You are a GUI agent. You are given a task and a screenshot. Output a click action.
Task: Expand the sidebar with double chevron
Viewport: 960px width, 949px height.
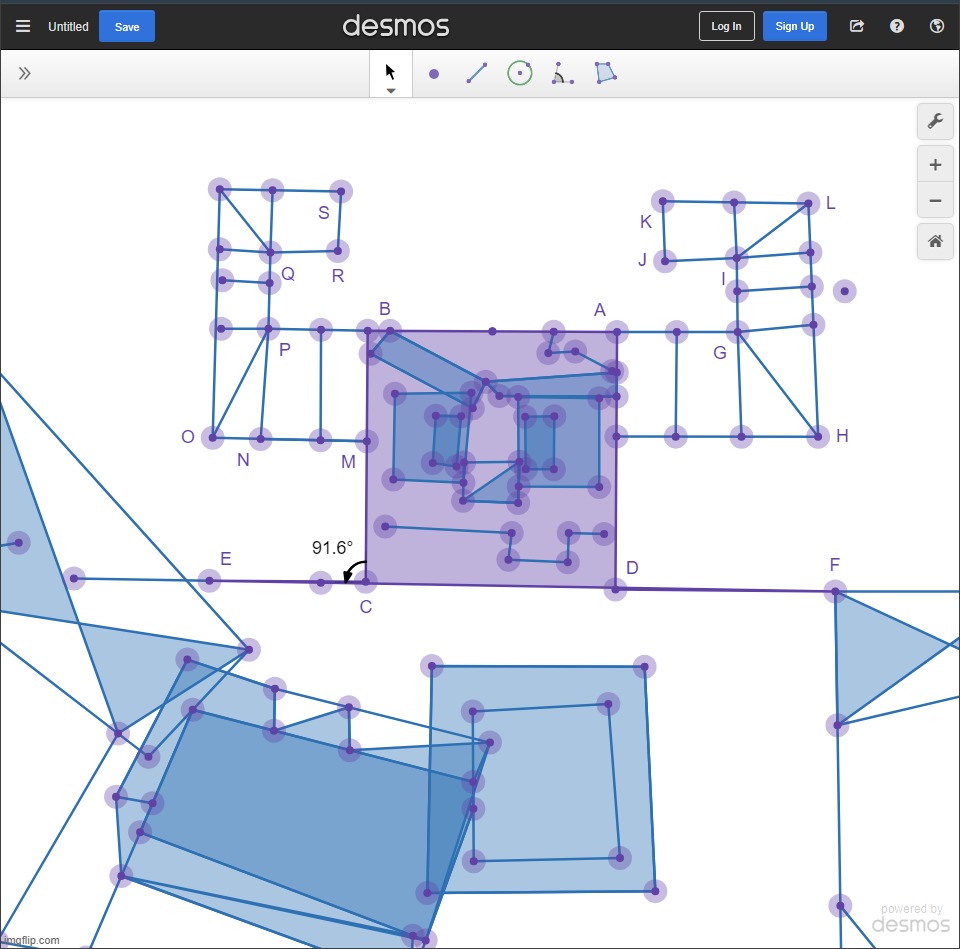pyautogui.click(x=24, y=73)
